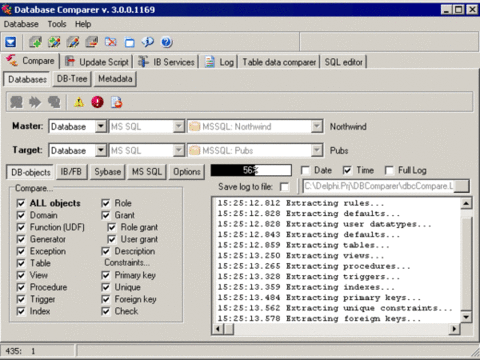This screenshot has height=360, width=480.
Task: Open the Master Database type dropdown
Action: pos(101,126)
